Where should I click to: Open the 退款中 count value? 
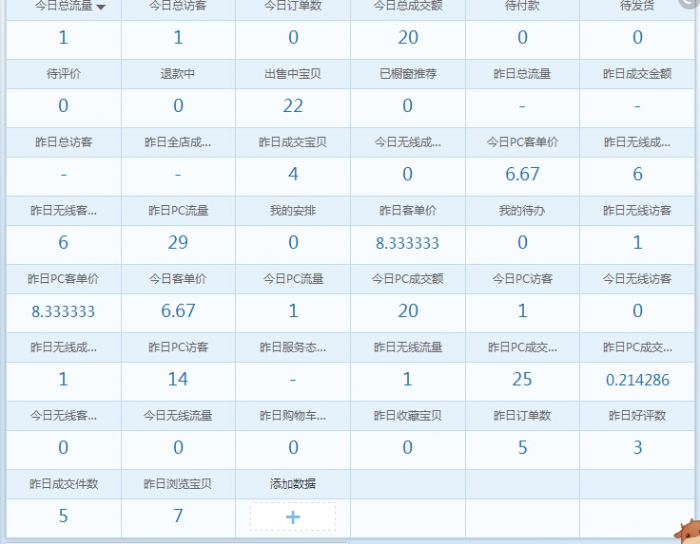pyautogui.click(x=178, y=106)
